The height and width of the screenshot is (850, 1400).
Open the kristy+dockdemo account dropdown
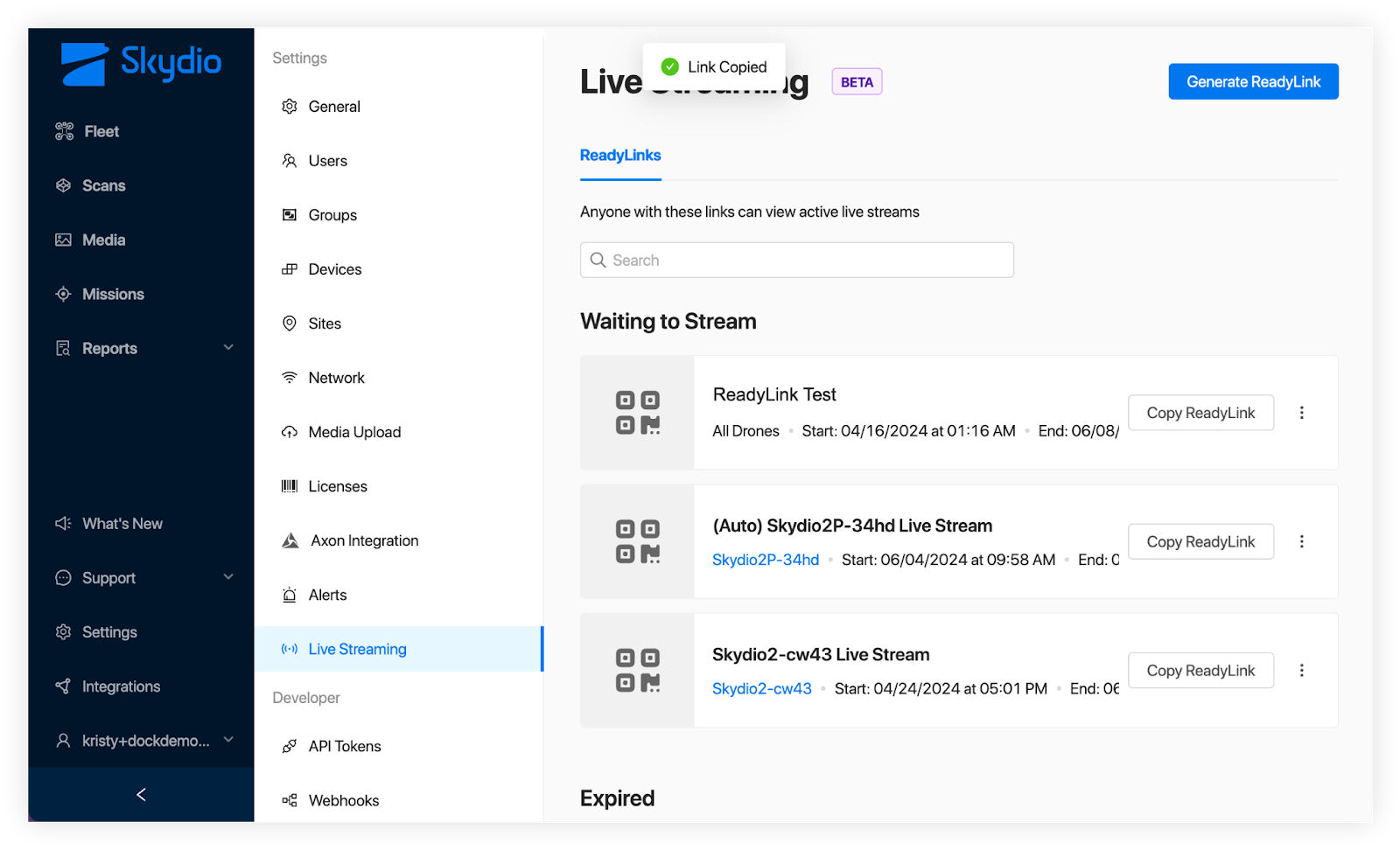(x=228, y=740)
